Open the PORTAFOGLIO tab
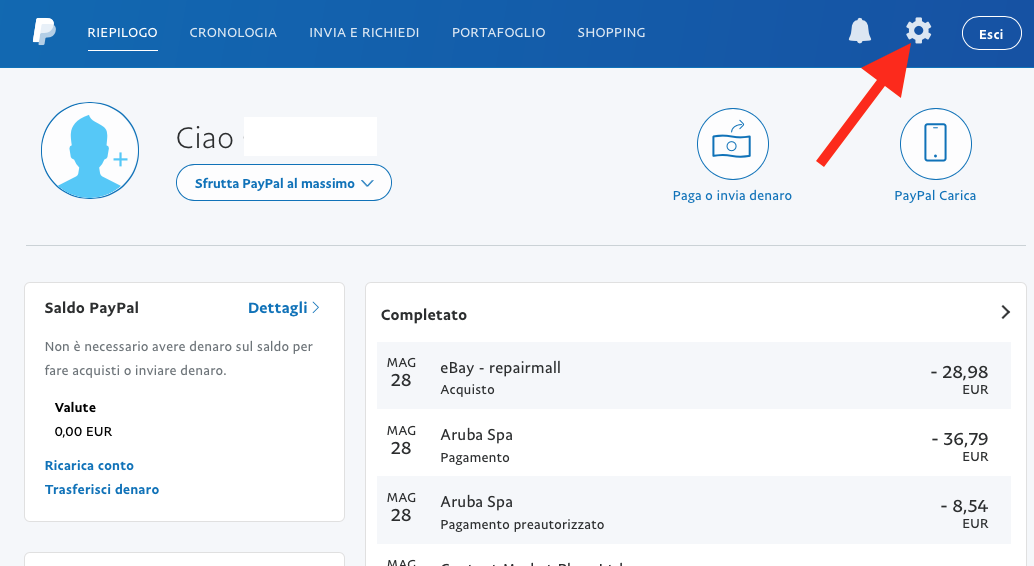The height and width of the screenshot is (566, 1034). (x=499, y=32)
